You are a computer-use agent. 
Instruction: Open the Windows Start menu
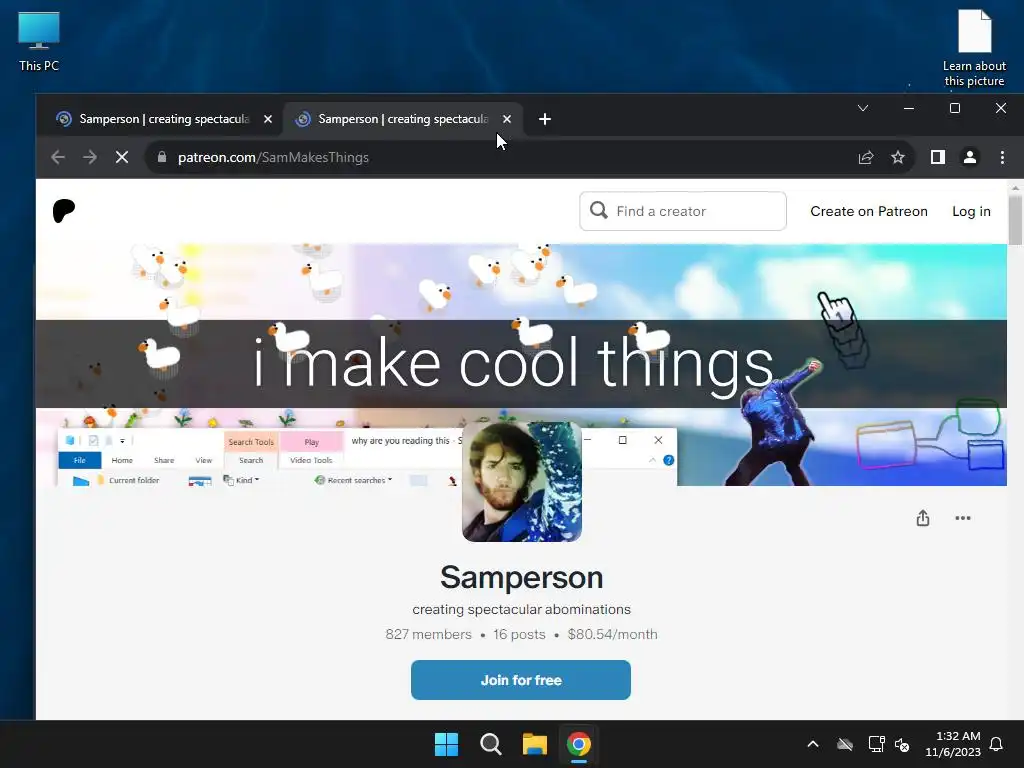click(447, 744)
